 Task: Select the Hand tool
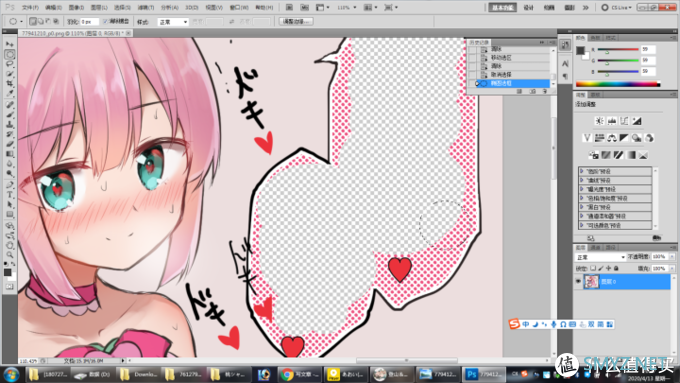pos(10,245)
